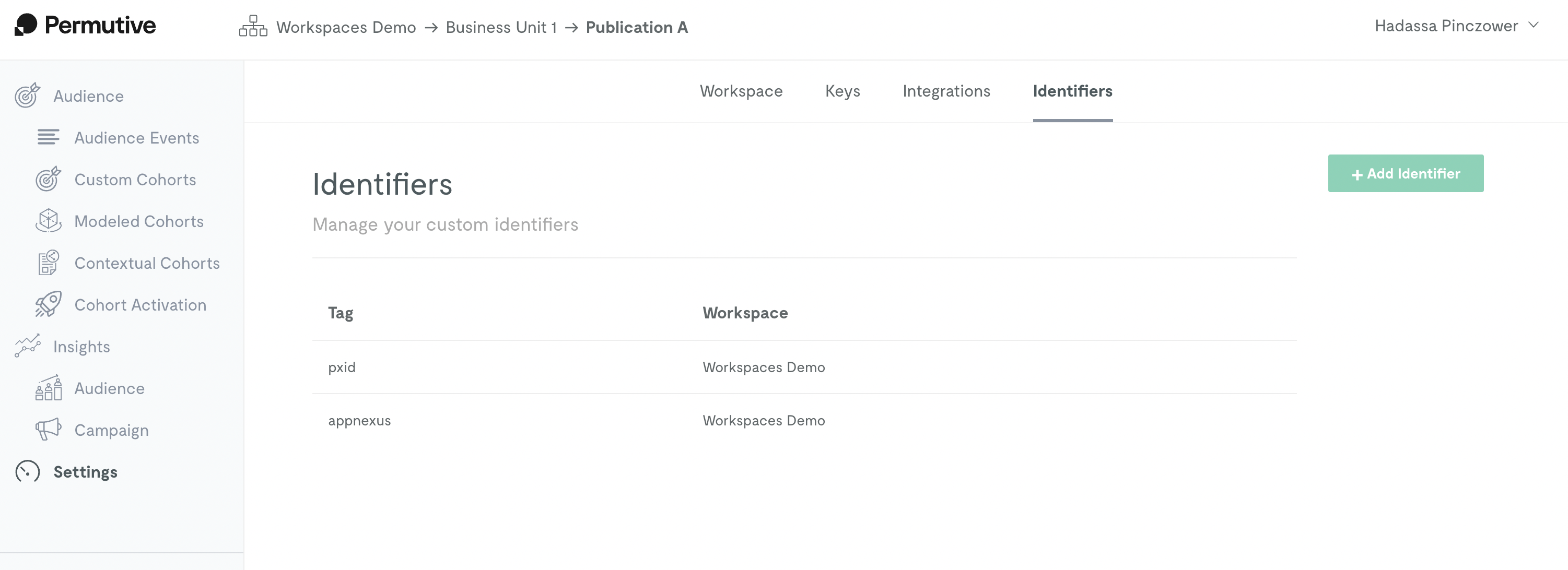This screenshot has width=1568, height=570.
Task: Select the appnexus identifier tag
Action: [x=359, y=421]
